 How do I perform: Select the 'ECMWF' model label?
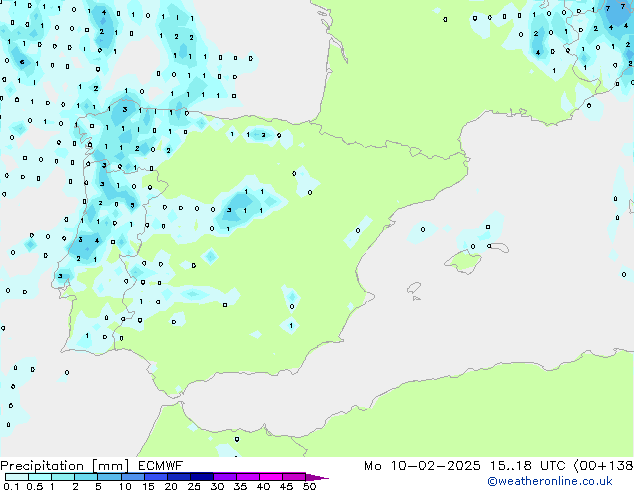[160, 466]
